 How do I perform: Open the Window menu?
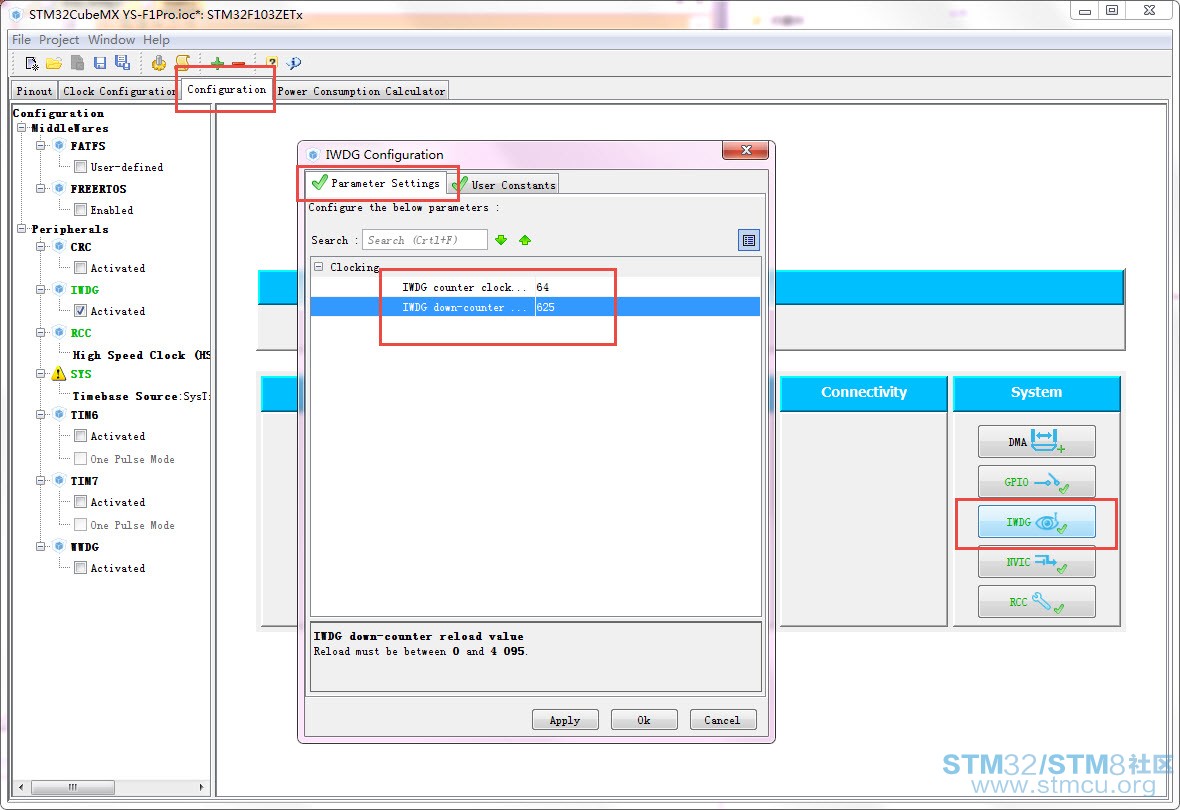[111, 40]
